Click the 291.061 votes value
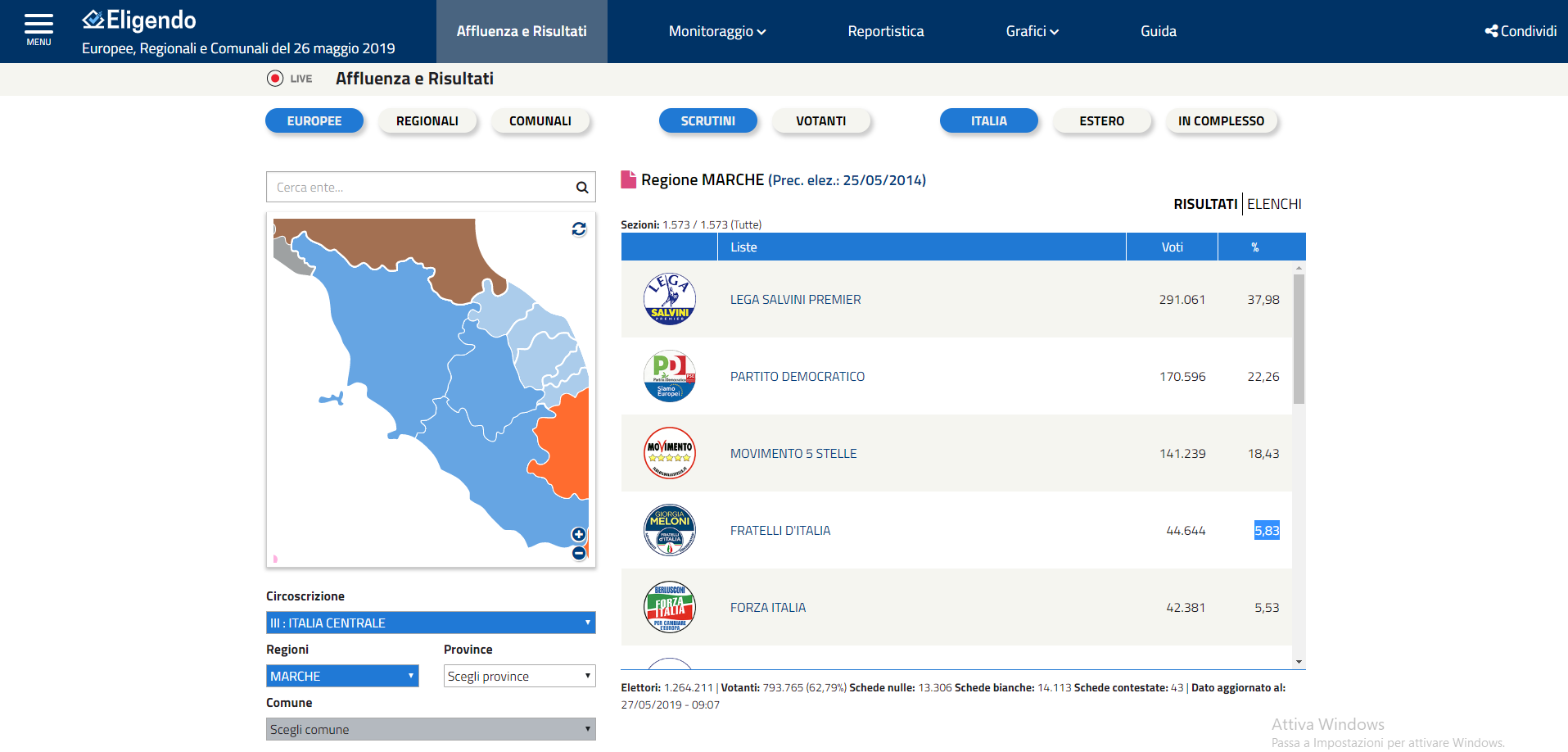Screen dimensions: 1568x752 (1182, 300)
